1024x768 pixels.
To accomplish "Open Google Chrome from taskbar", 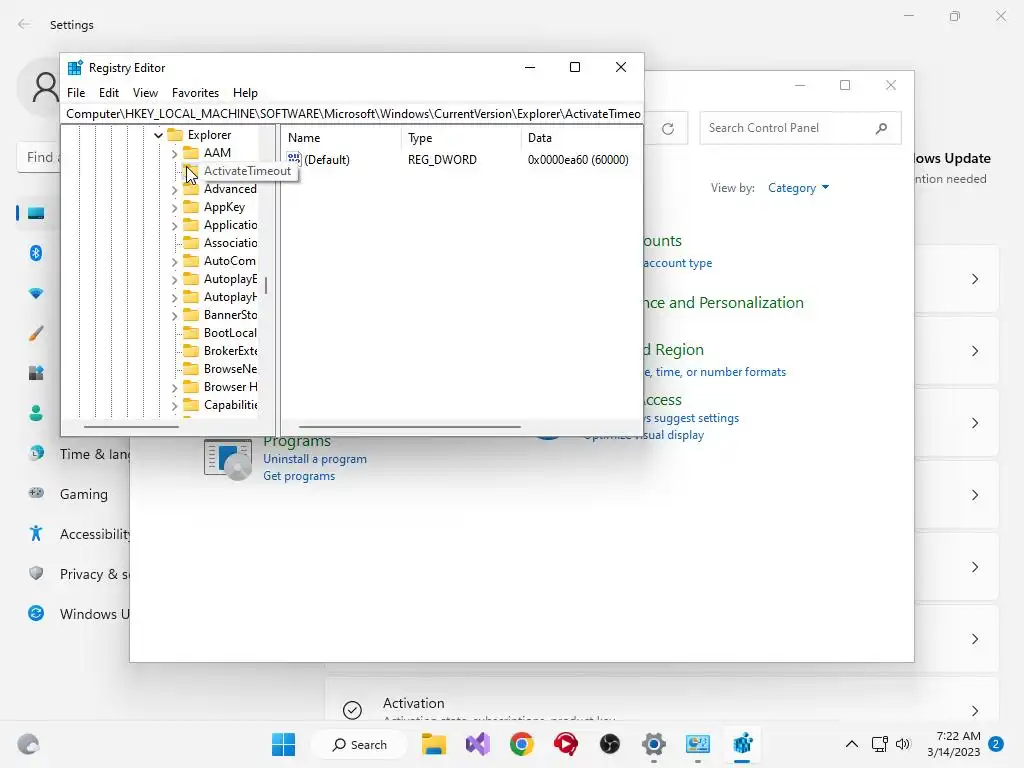I will coord(522,744).
